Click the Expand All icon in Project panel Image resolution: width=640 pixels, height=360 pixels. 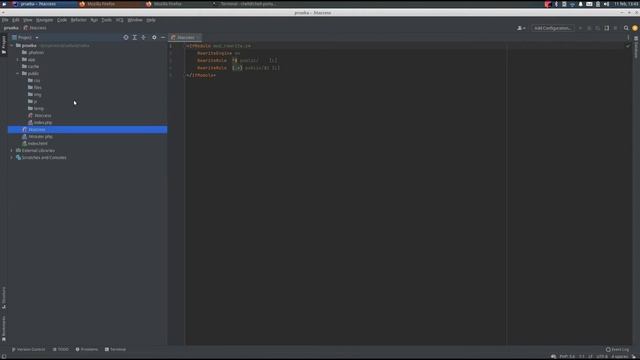[x=135, y=37]
